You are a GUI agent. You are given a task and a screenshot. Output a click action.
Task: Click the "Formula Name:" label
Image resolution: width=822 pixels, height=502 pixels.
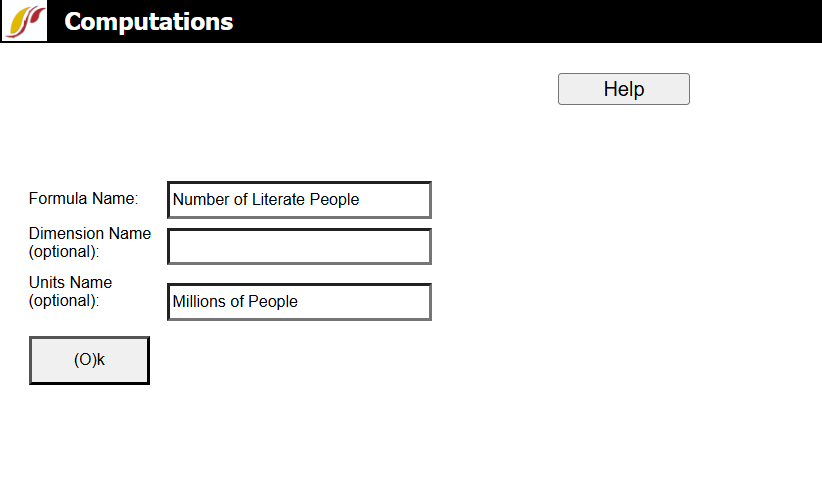pos(84,198)
